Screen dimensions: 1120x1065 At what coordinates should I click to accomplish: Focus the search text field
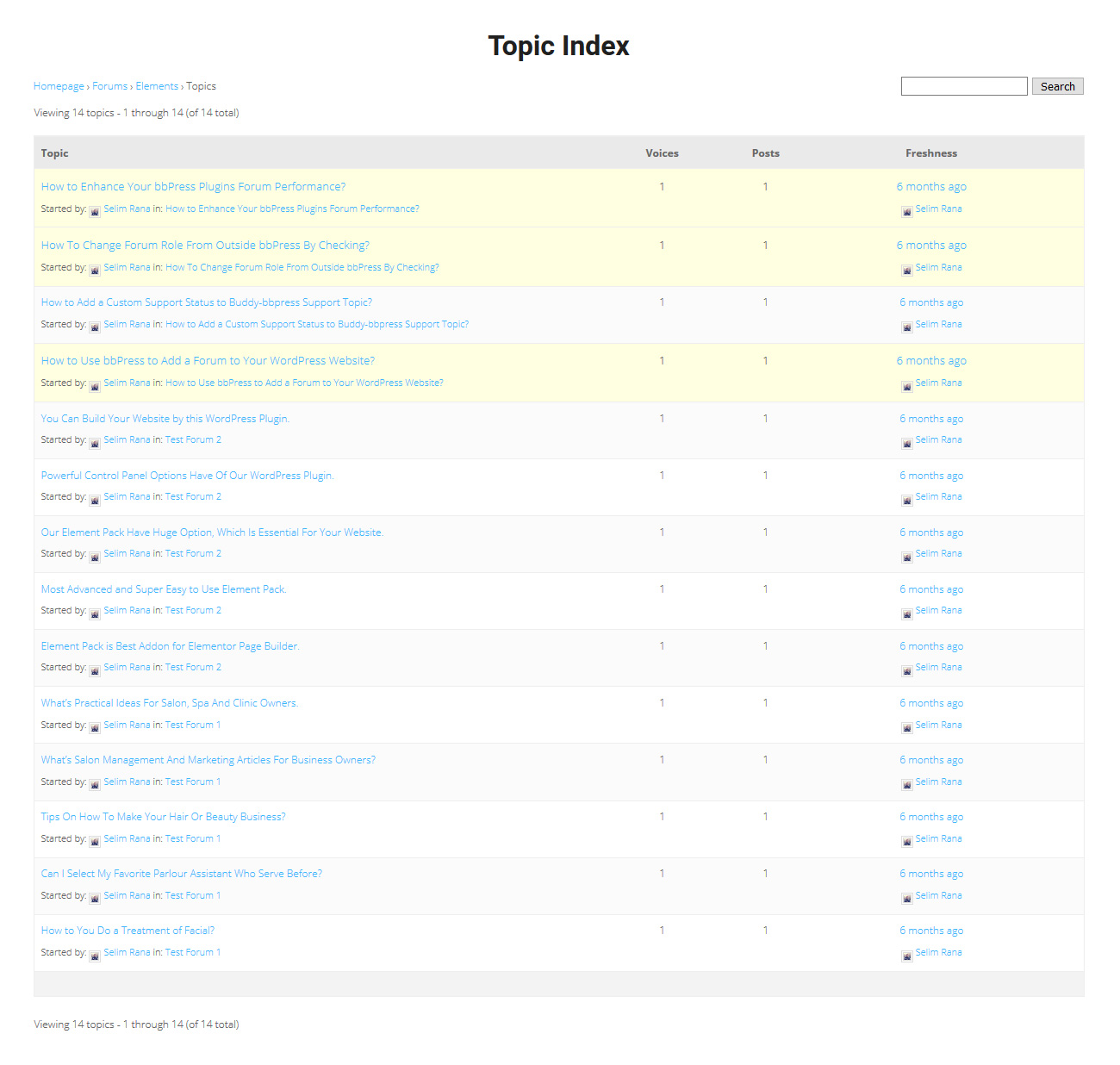[963, 86]
